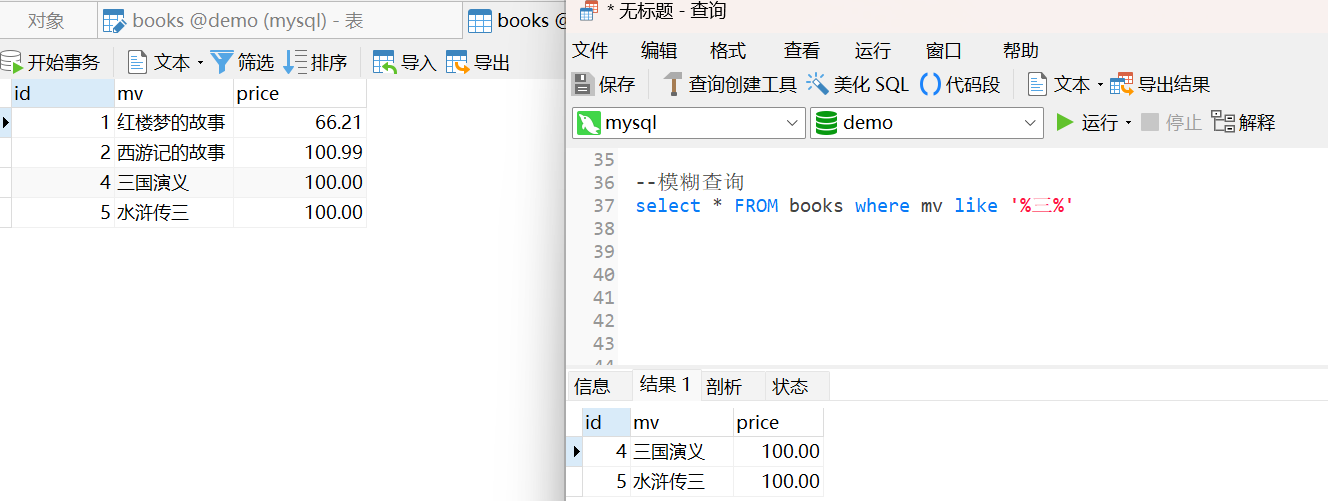Viewport: 1328px width, 501px height.
Task: Click the 开始事务 begin transaction button
Action: coord(50,62)
